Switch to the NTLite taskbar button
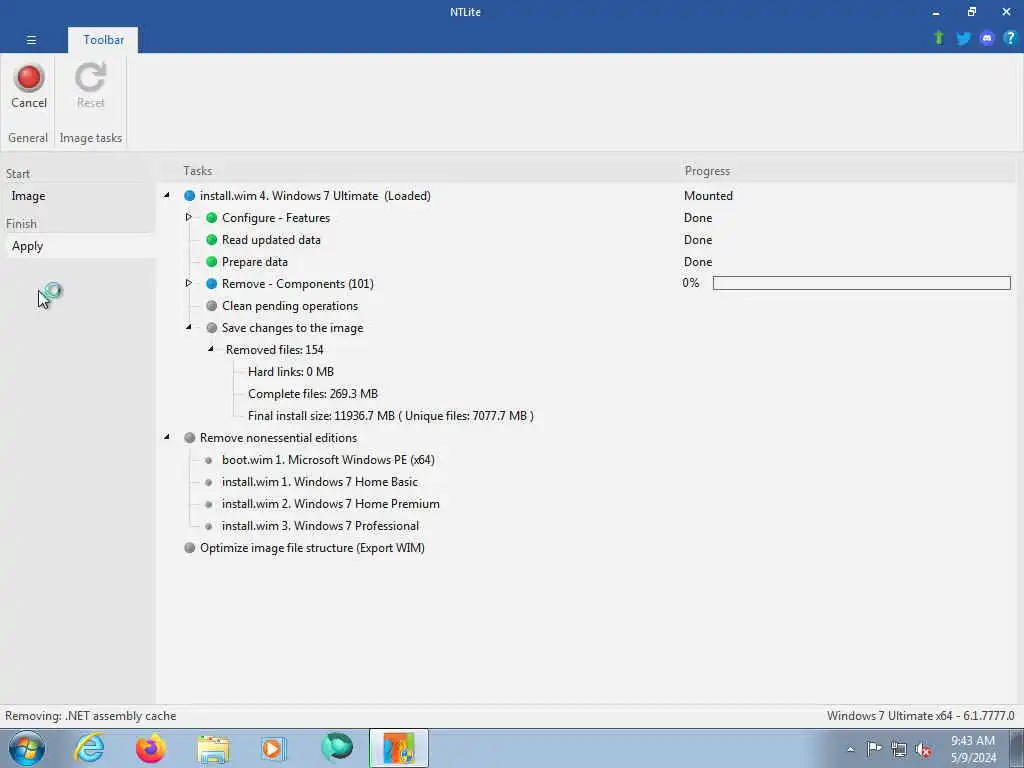Screen dimensions: 1024x768 (398, 748)
